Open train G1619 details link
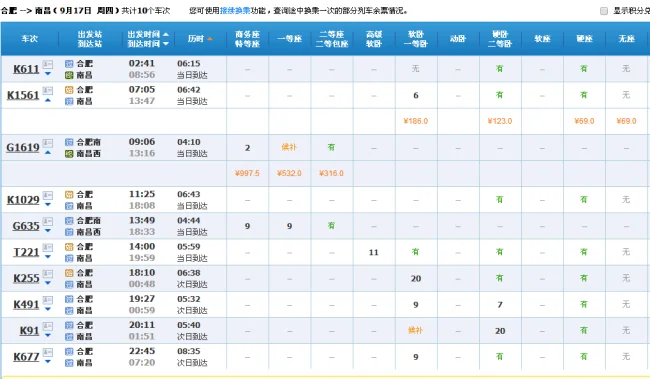This screenshot has width=650, height=379. (23, 147)
